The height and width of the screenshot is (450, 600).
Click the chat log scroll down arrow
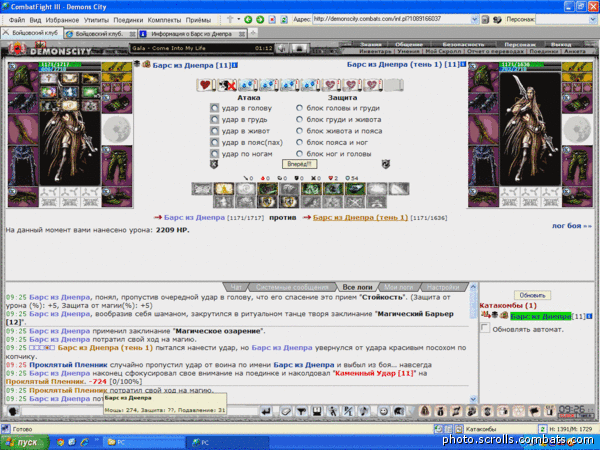click(473, 399)
